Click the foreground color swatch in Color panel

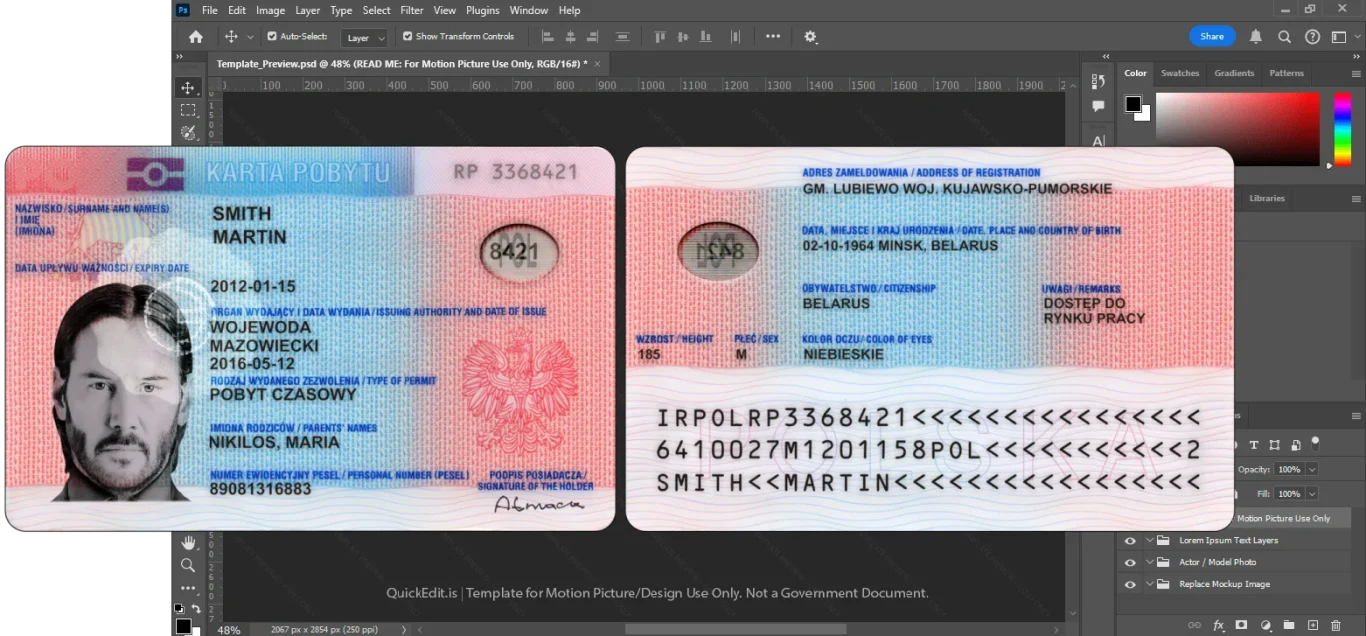point(1133,104)
